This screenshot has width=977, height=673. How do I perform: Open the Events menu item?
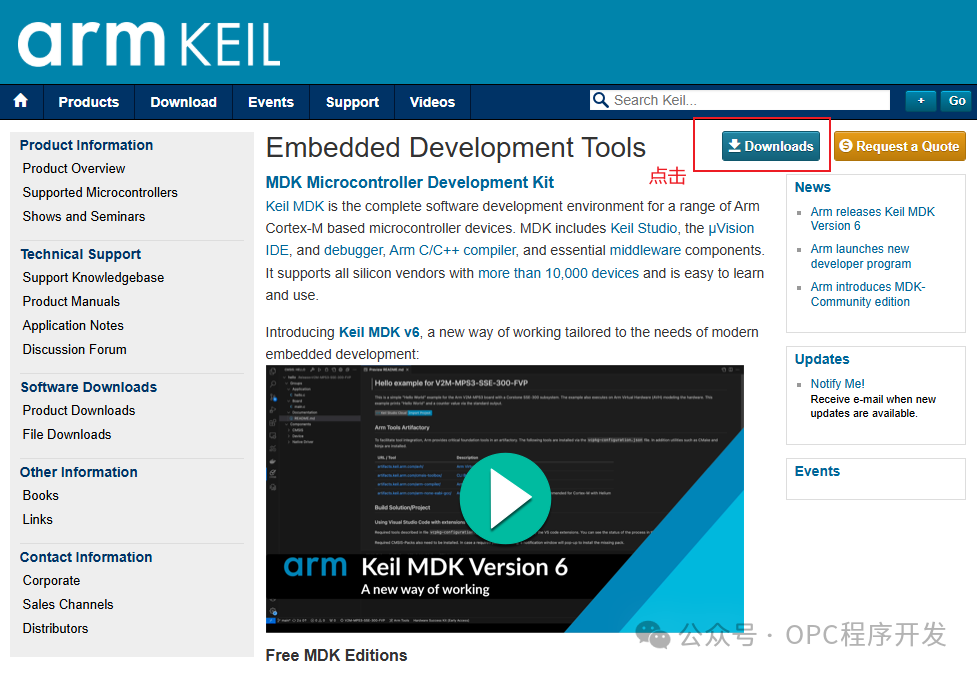[271, 102]
